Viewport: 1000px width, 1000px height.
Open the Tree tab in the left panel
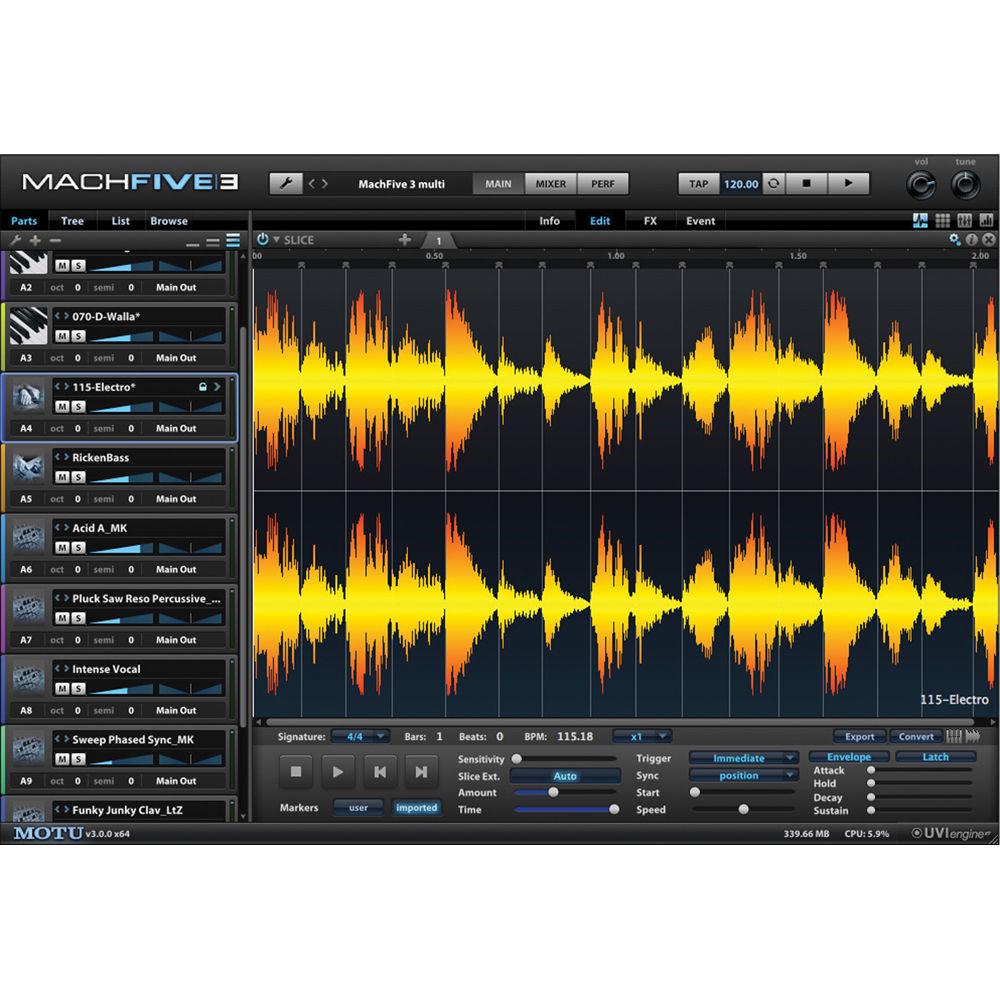pos(71,220)
